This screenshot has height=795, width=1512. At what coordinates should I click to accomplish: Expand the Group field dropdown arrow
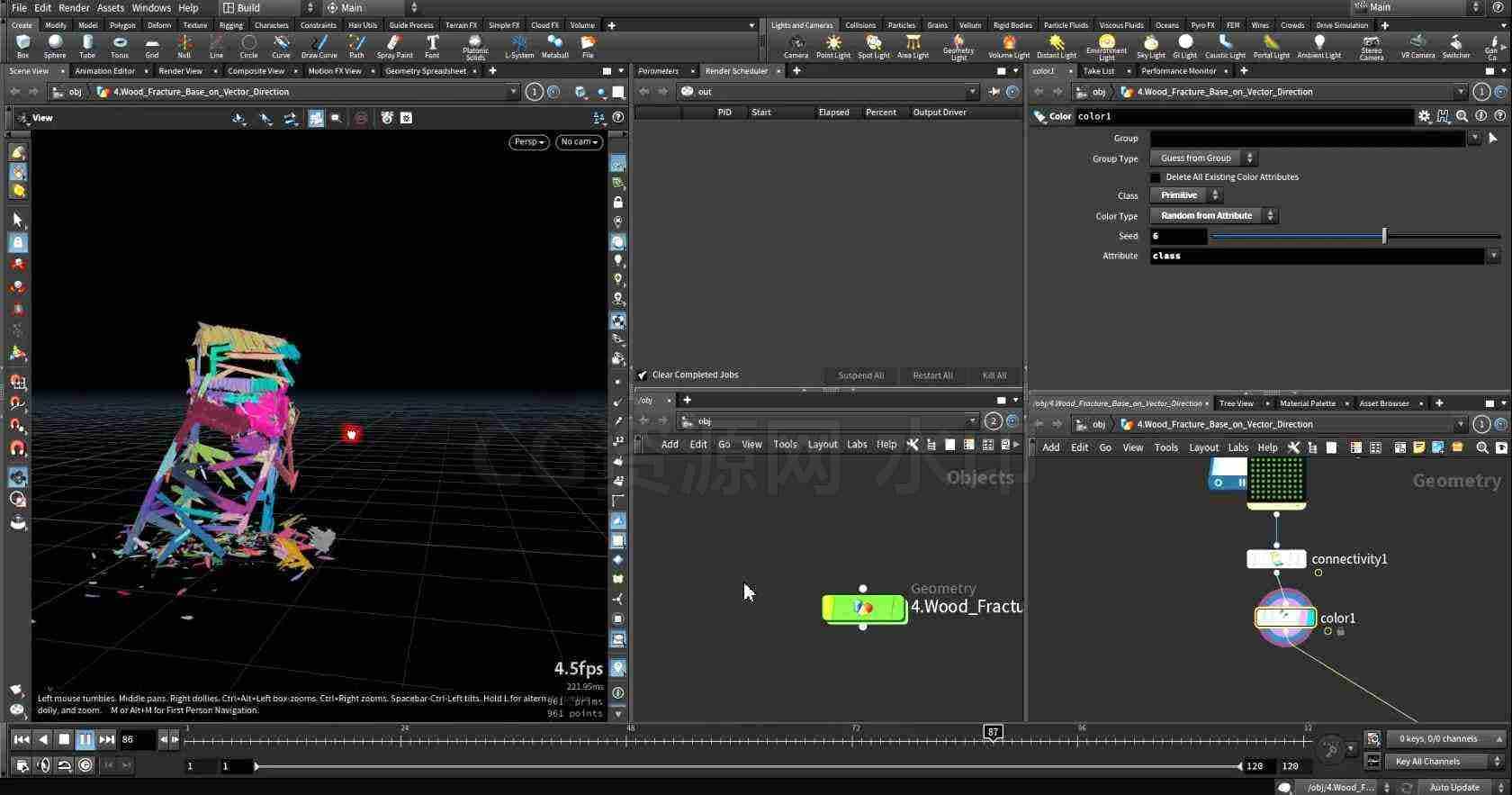tap(1474, 138)
